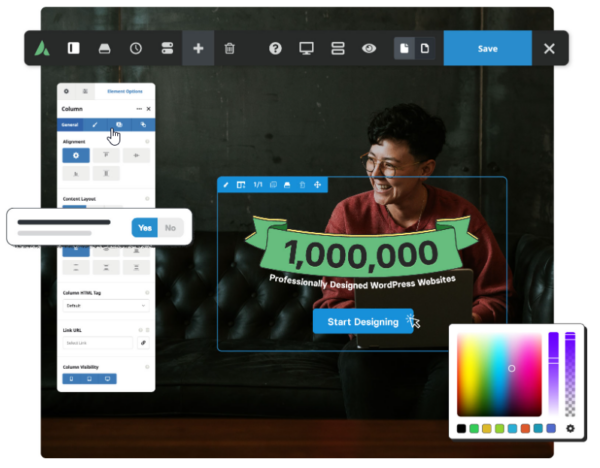Delete the column with canvas trash icon
Viewport: 600px width, 468px height.
coord(302,185)
